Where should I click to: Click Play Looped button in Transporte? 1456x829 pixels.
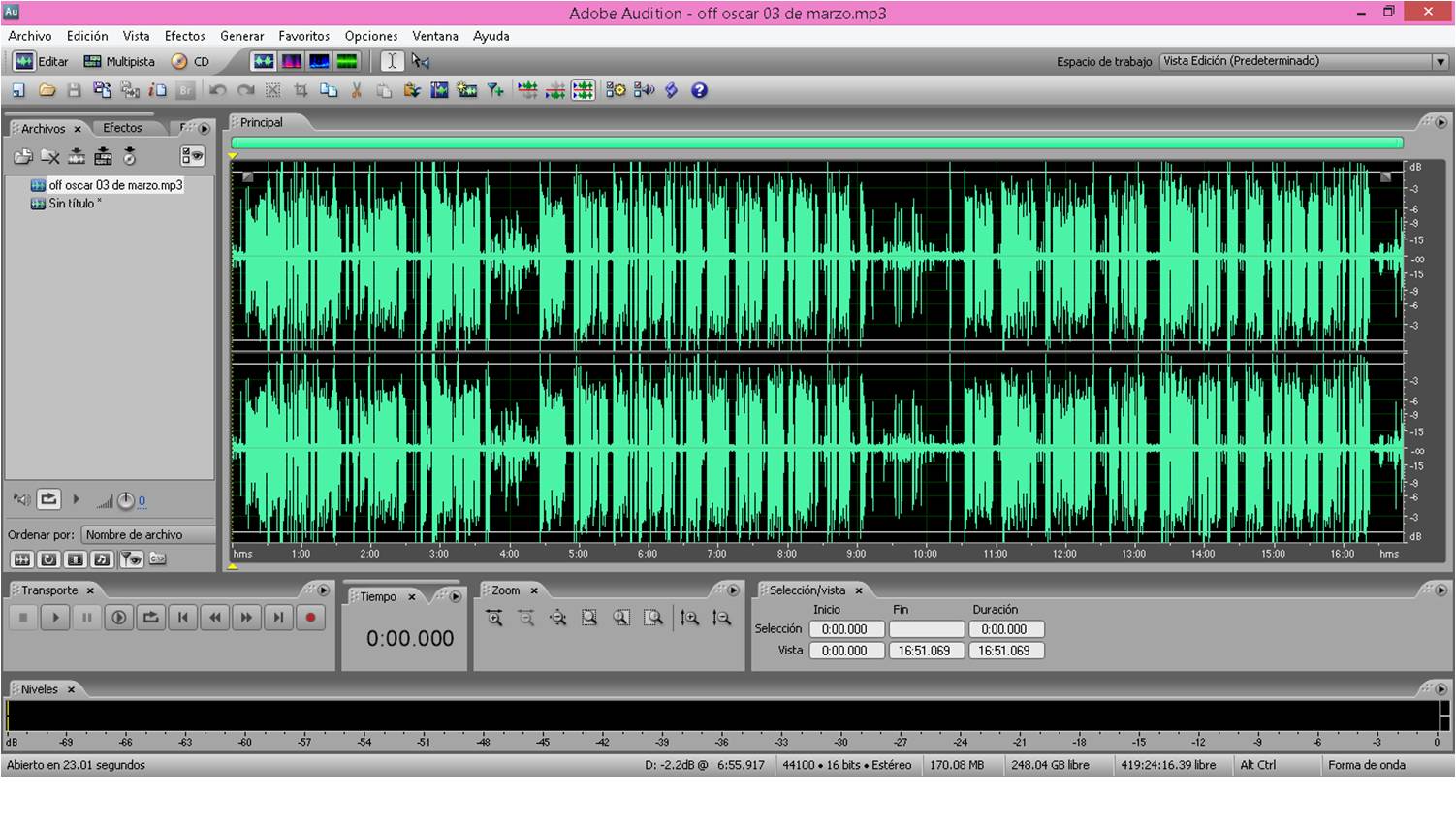click(150, 618)
